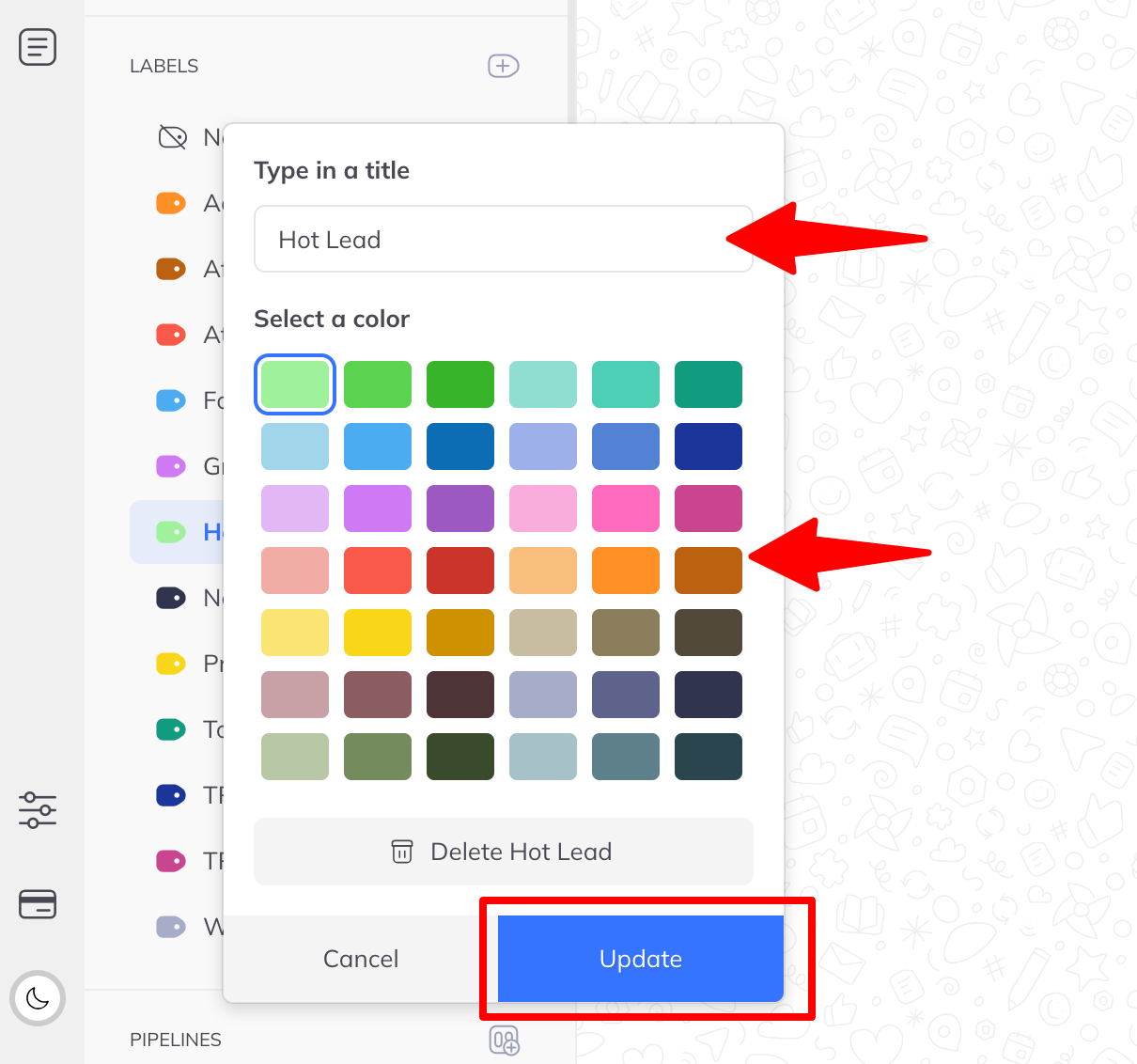The height and width of the screenshot is (1064, 1137).
Task: Select the blue tag label icon
Action: coord(171,400)
